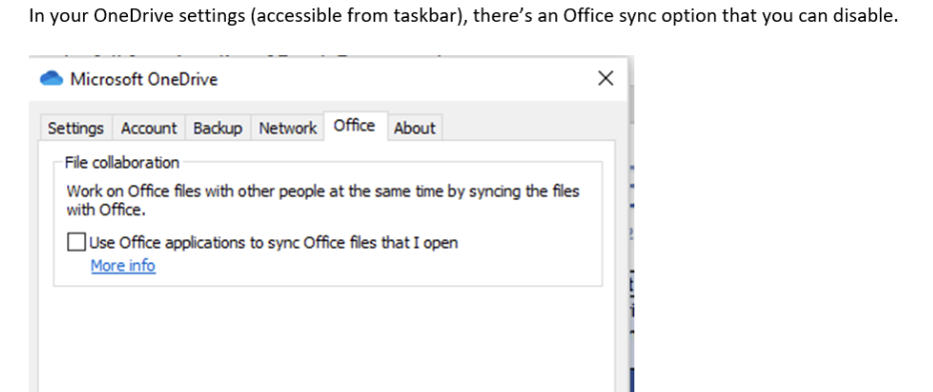Viewport: 933px width, 392px height.
Task: Enable Use Office applications to sync checkbox
Action: (76, 242)
